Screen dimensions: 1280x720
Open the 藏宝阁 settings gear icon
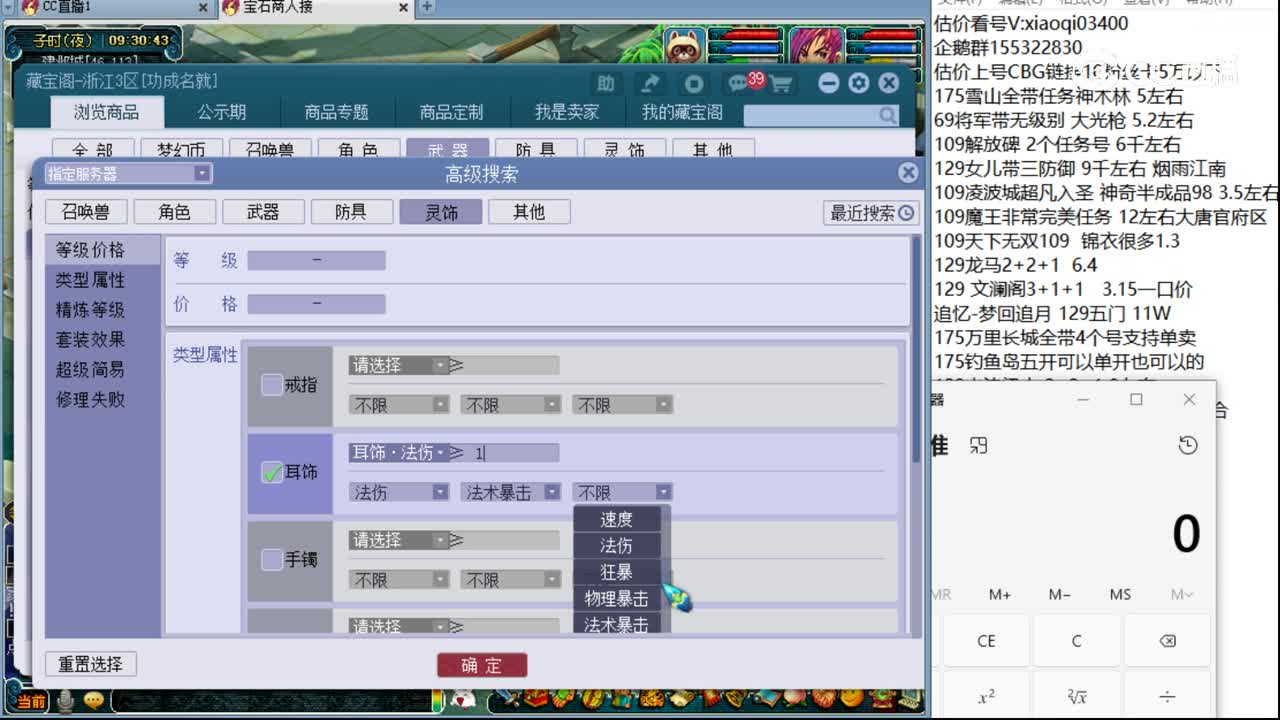pos(859,84)
